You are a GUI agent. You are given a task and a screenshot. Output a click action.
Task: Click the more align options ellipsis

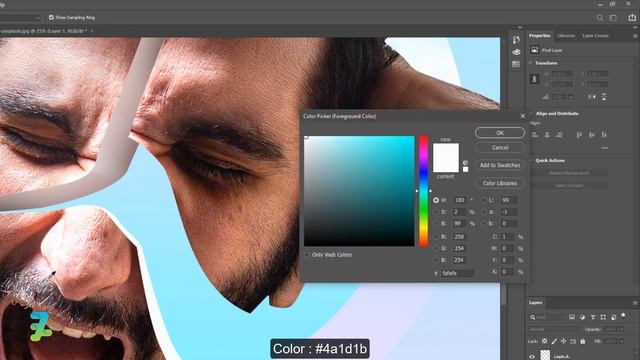pyautogui.click(x=604, y=148)
